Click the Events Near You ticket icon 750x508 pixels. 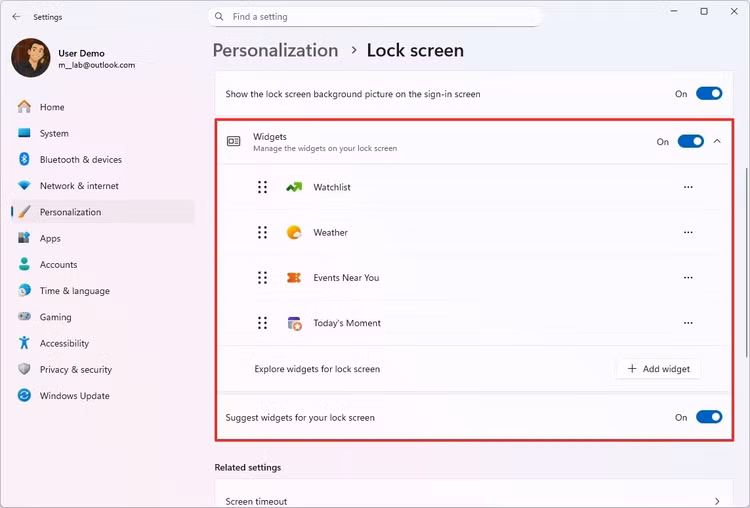[294, 278]
